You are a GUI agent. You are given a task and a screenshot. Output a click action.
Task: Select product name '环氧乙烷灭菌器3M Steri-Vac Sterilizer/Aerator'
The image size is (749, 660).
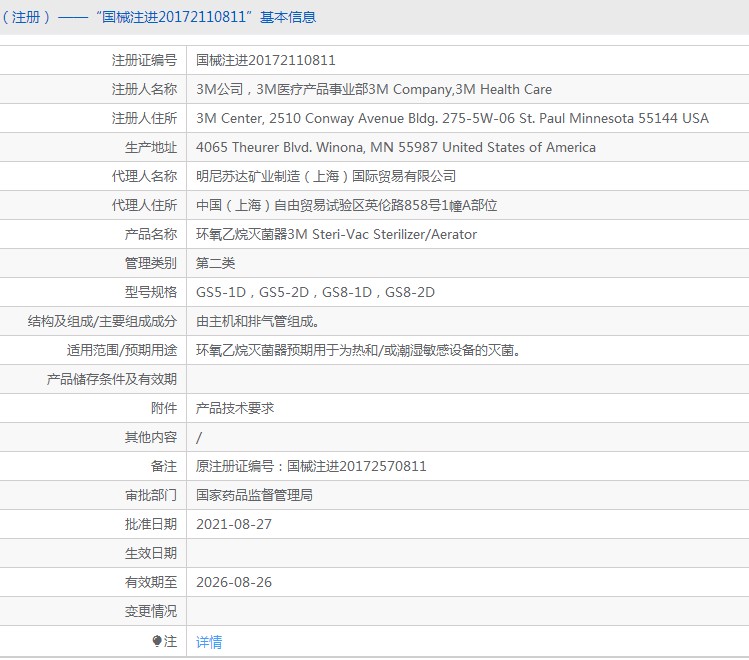click(x=336, y=234)
